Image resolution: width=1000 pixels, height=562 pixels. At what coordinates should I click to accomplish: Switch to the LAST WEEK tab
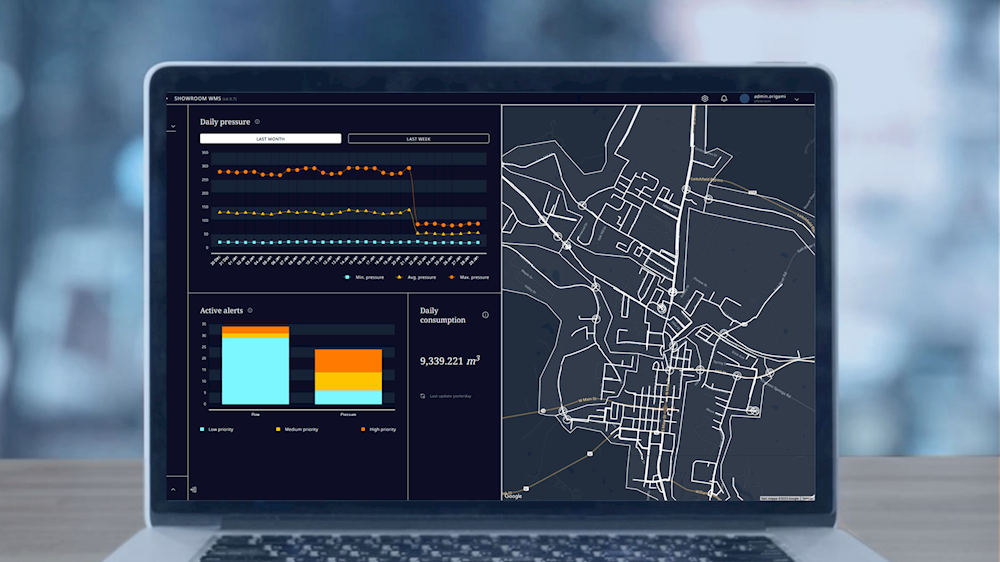coord(418,139)
